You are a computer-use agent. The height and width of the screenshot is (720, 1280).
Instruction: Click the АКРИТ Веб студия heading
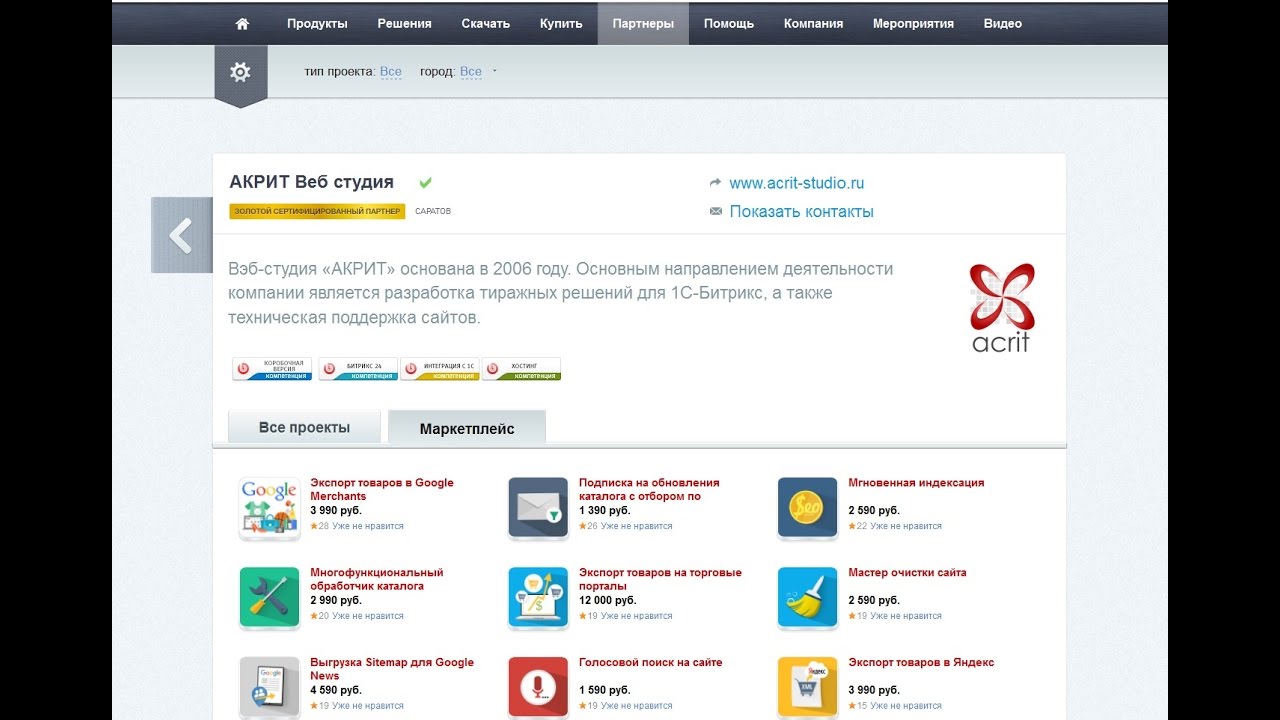312,182
